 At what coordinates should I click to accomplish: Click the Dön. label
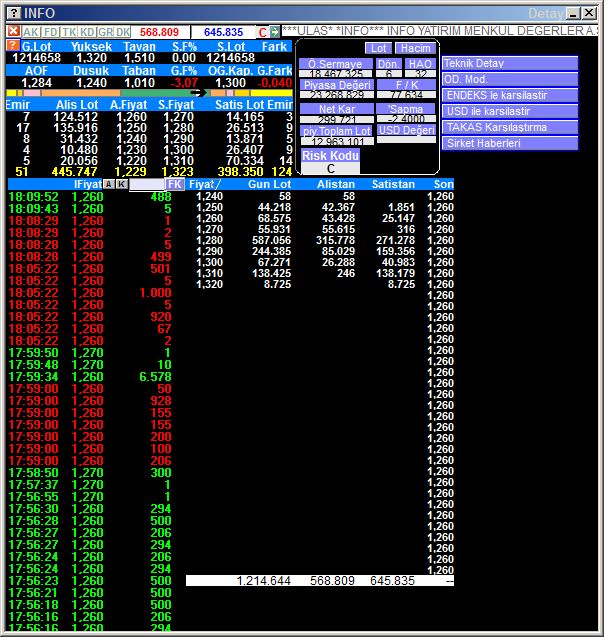(x=389, y=64)
